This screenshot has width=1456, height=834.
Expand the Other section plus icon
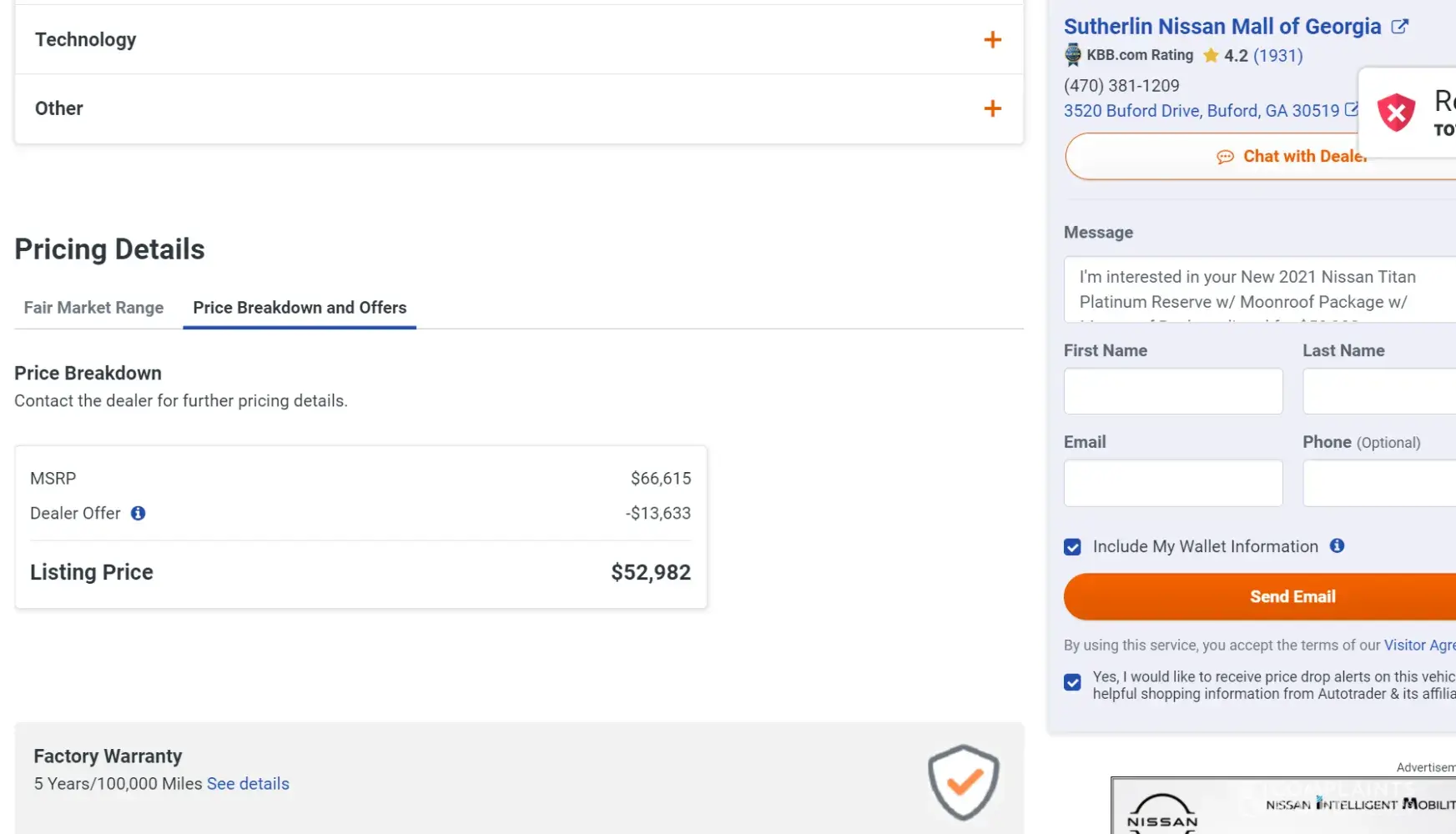click(x=992, y=108)
